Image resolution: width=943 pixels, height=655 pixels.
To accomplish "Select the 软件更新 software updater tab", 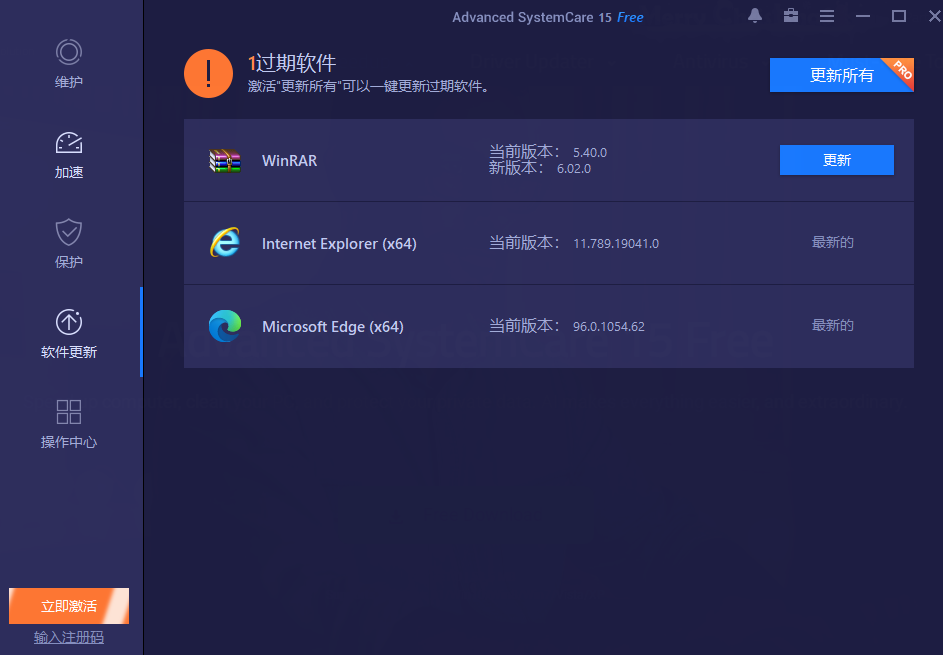I will [69, 334].
